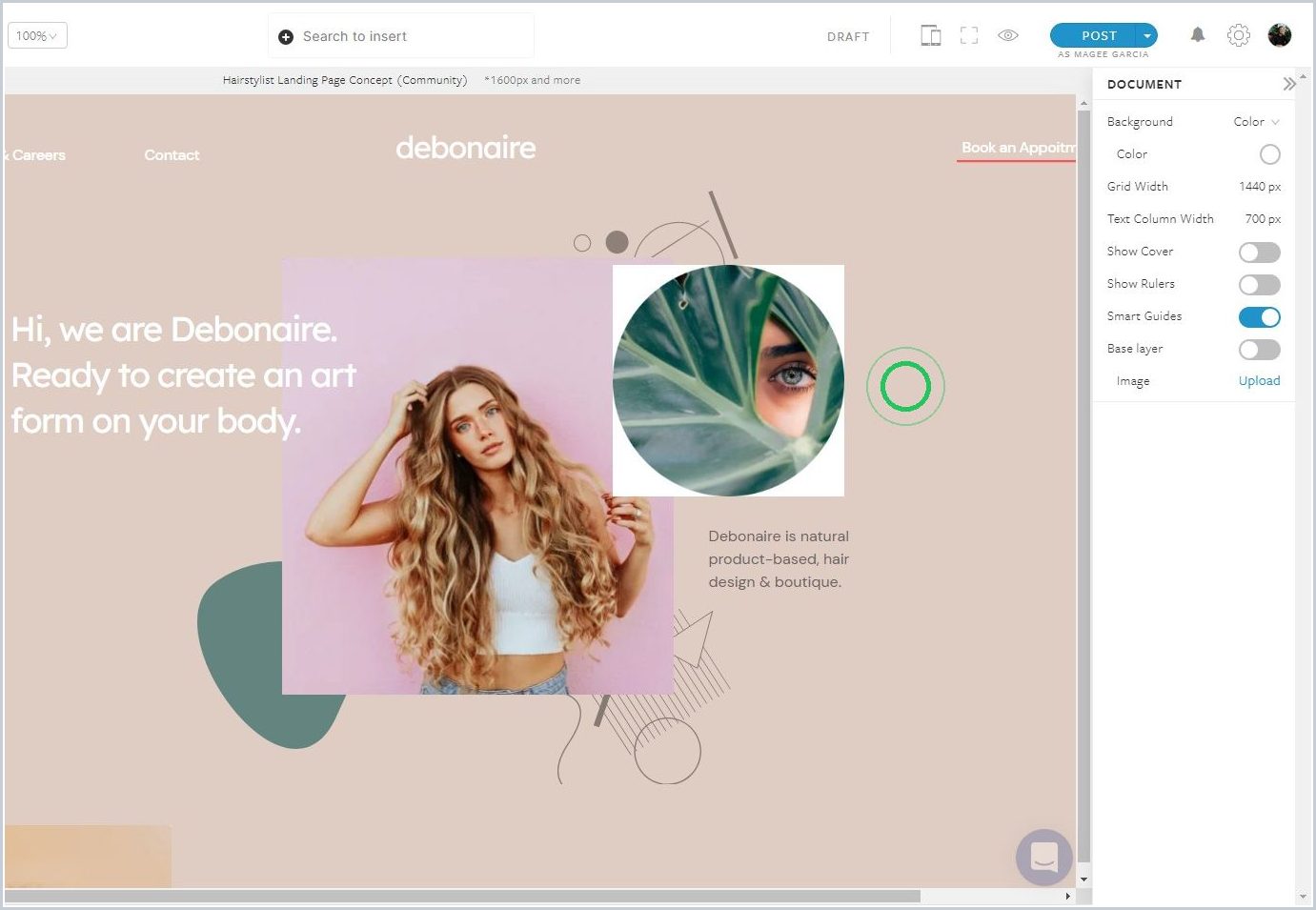The height and width of the screenshot is (910, 1316).
Task: Click the plus icon beside Search to insert
Action: [286, 37]
